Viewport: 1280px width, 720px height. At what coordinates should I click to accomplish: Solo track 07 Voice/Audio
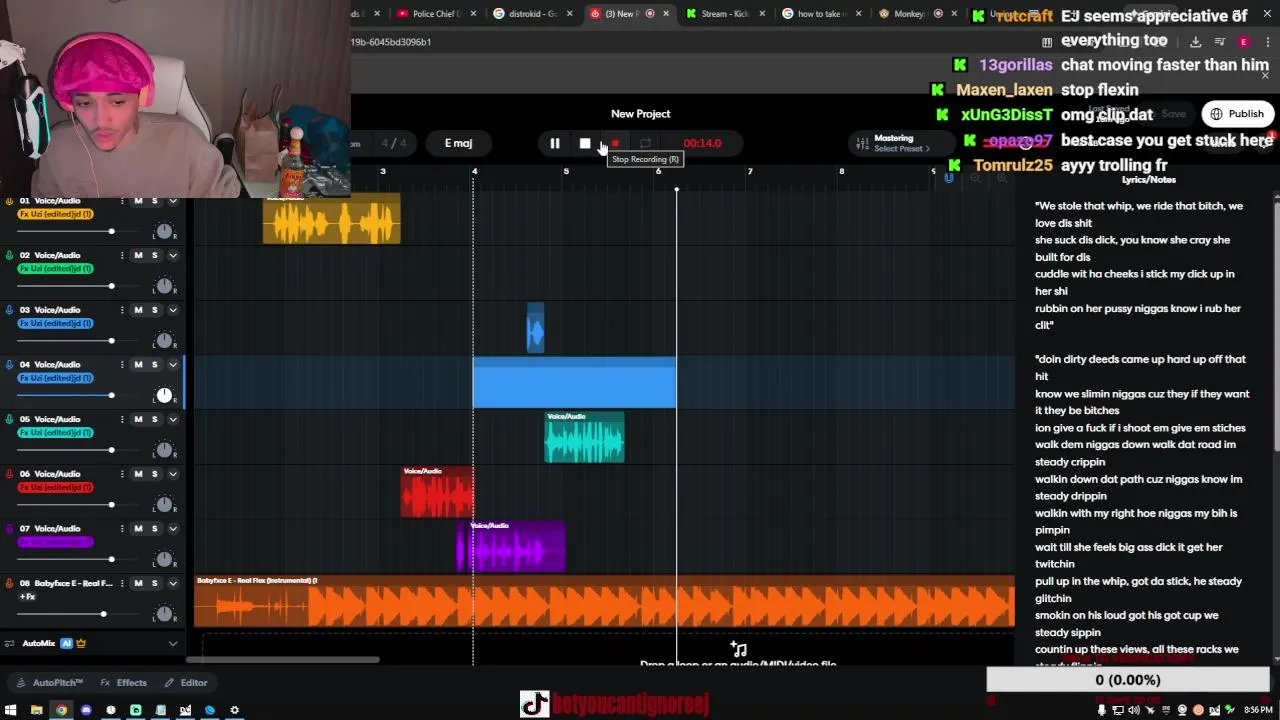tap(154, 528)
